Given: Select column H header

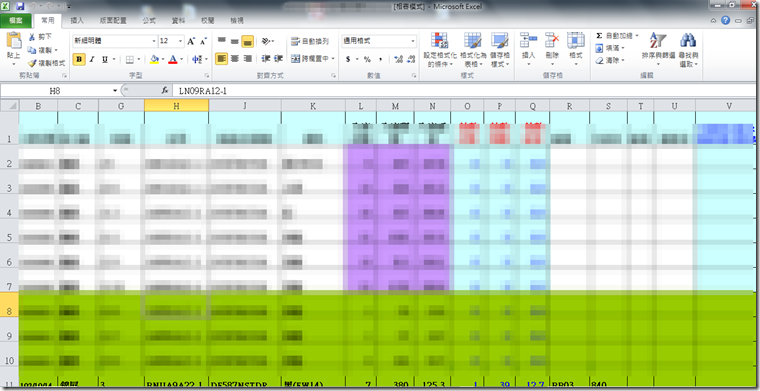Looking at the screenshot, I should click(176, 106).
